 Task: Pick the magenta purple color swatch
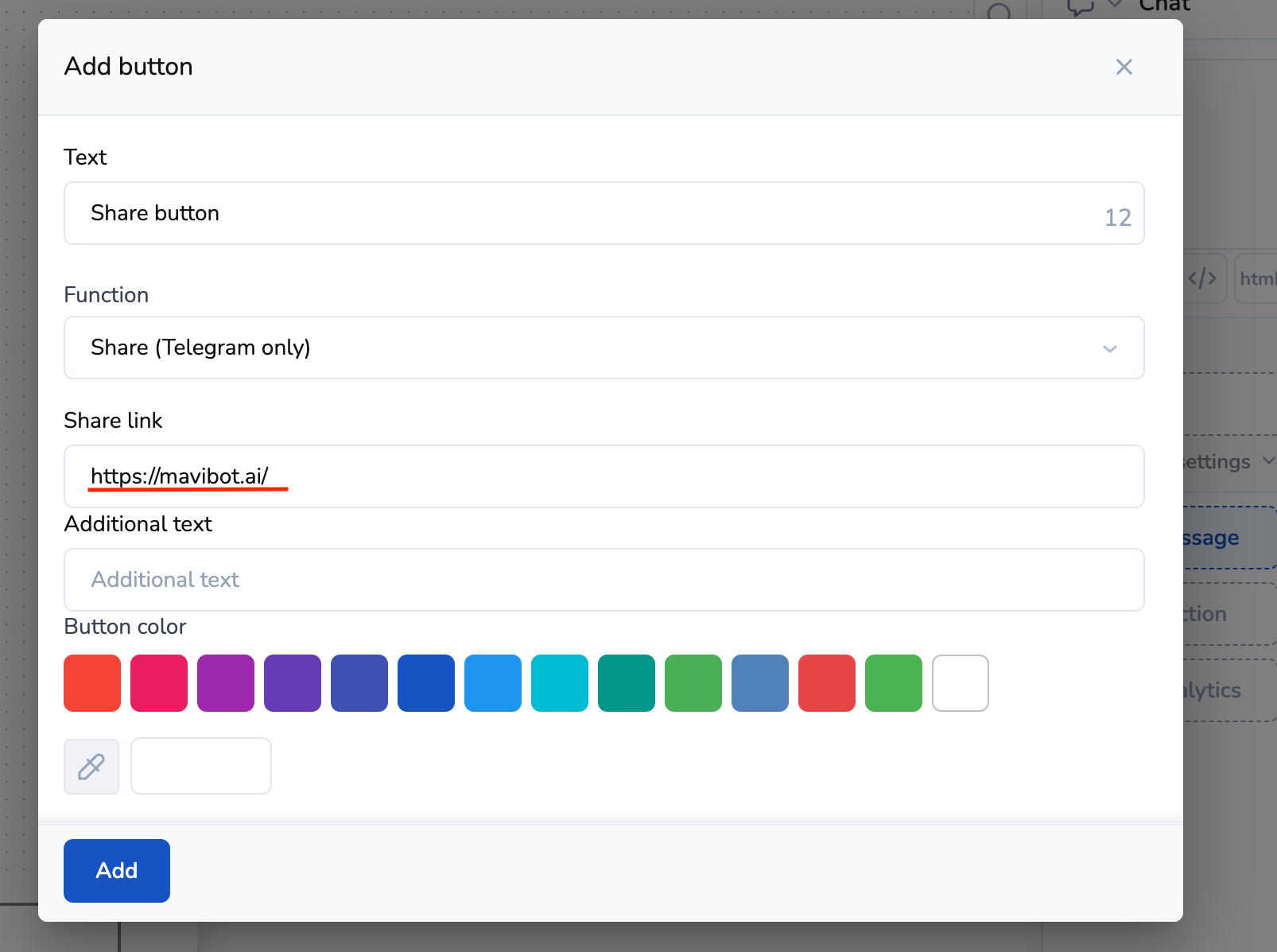226,683
